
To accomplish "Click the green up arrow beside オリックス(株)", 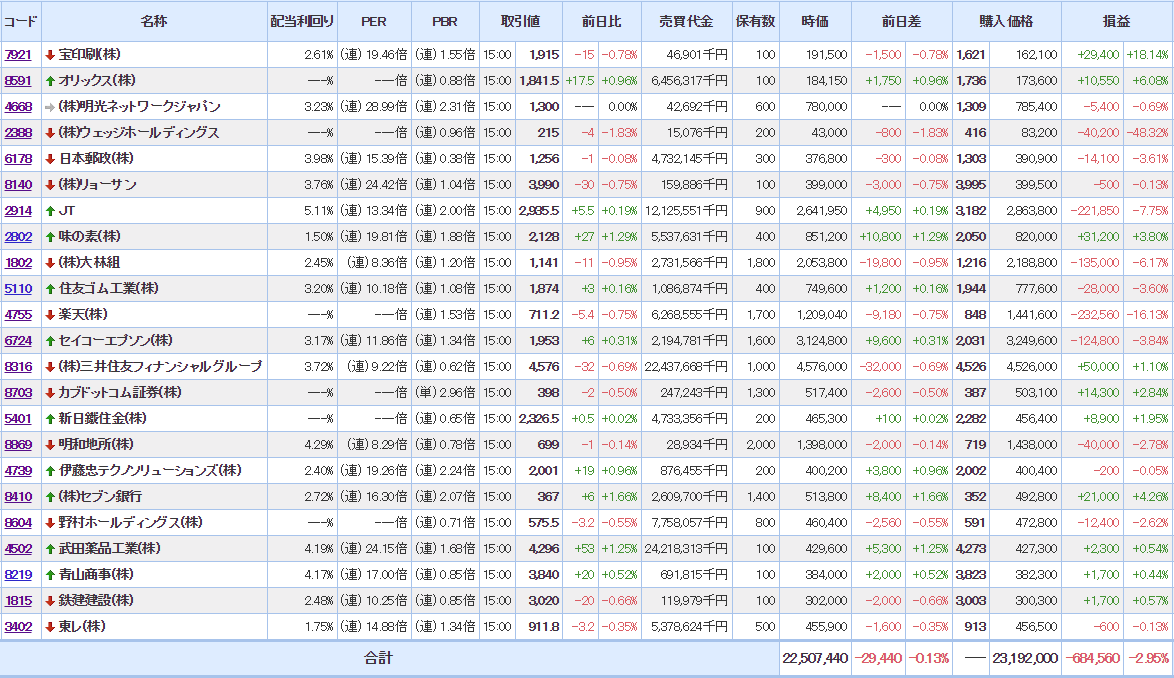I will click(x=50, y=81).
